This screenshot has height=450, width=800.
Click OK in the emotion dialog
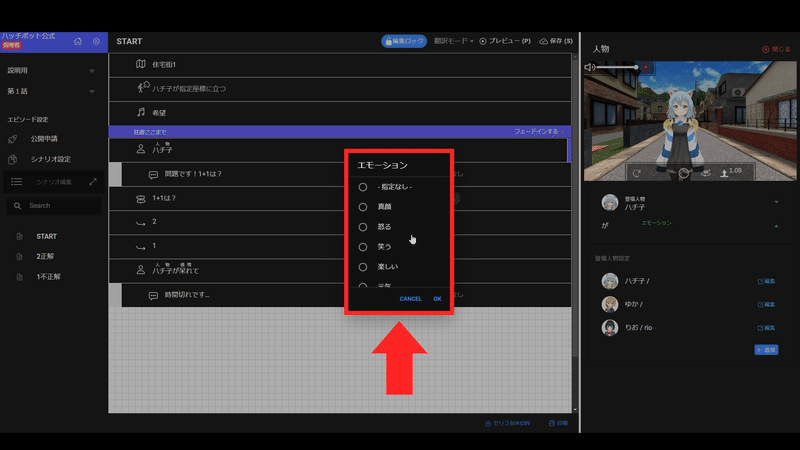(x=437, y=299)
